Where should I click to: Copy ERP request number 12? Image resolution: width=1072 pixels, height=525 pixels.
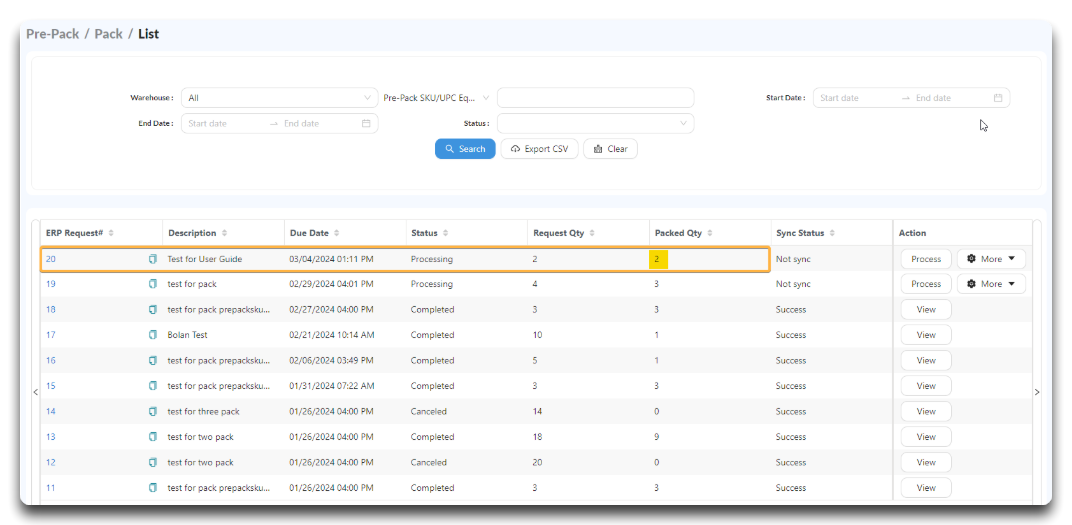[x=152, y=463]
